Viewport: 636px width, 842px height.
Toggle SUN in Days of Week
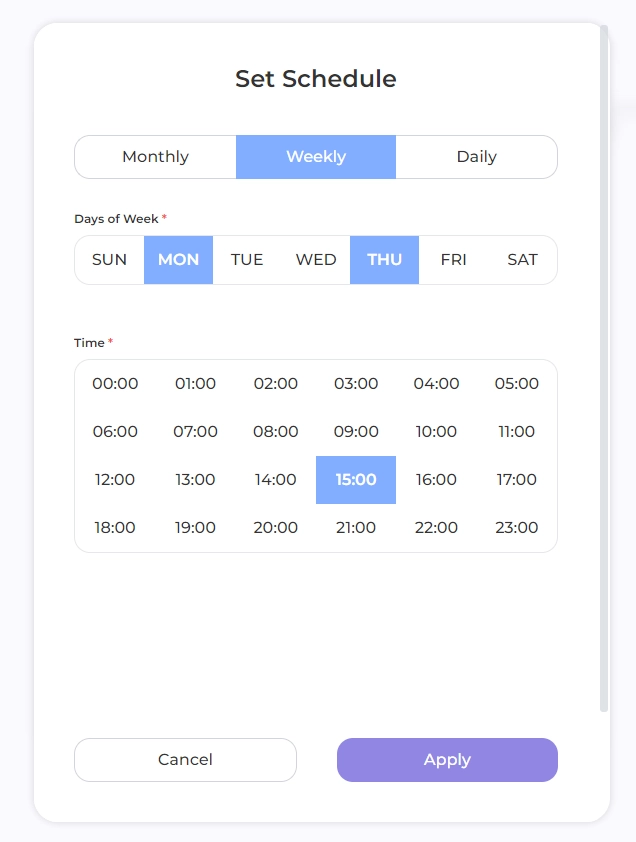point(110,260)
